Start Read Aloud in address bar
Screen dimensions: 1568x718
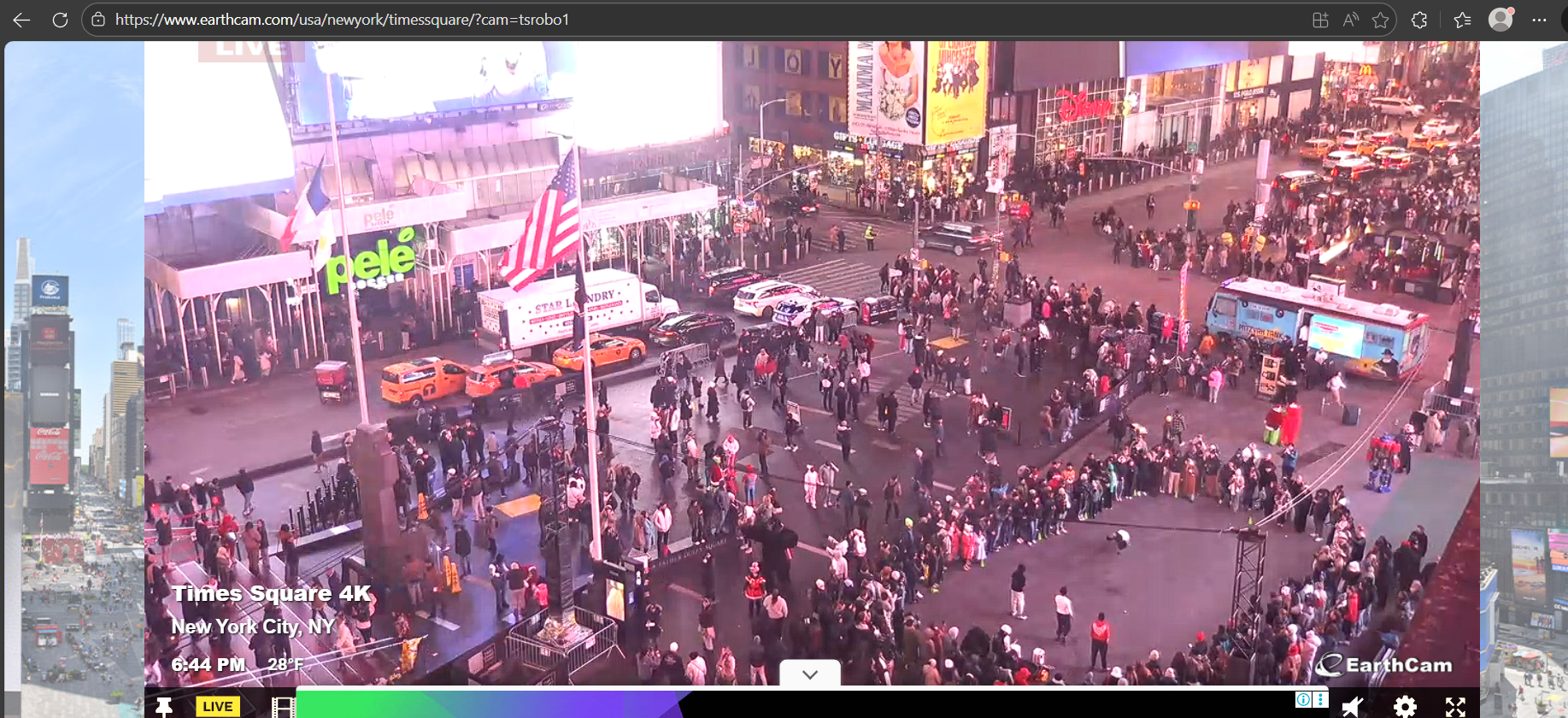(x=1350, y=20)
